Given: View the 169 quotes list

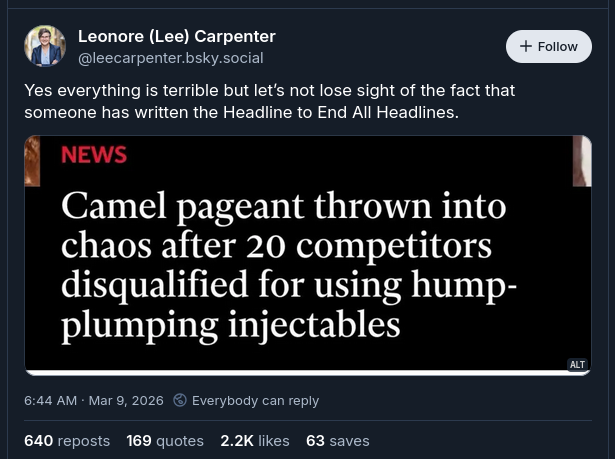Looking at the screenshot, I should coord(165,440).
